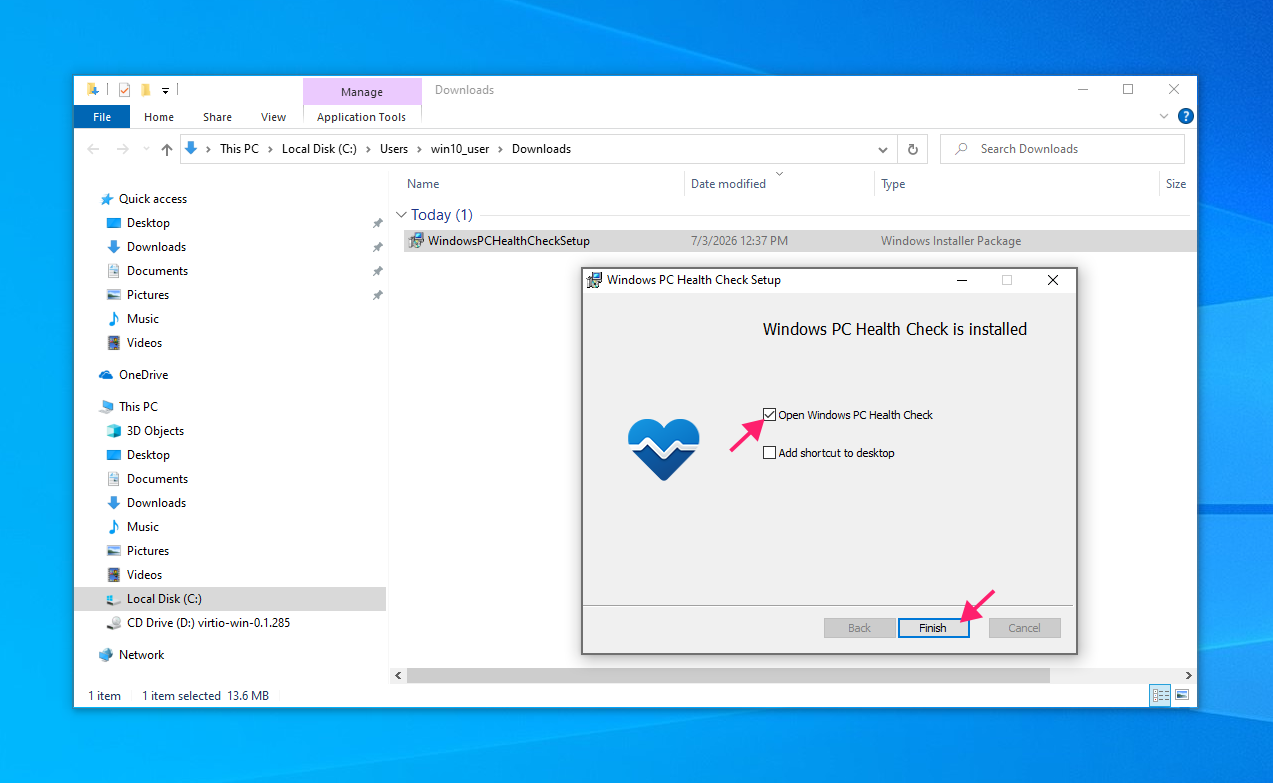This screenshot has width=1273, height=783.
Task: Open Documents under This PC
Action: coord(157,479)
